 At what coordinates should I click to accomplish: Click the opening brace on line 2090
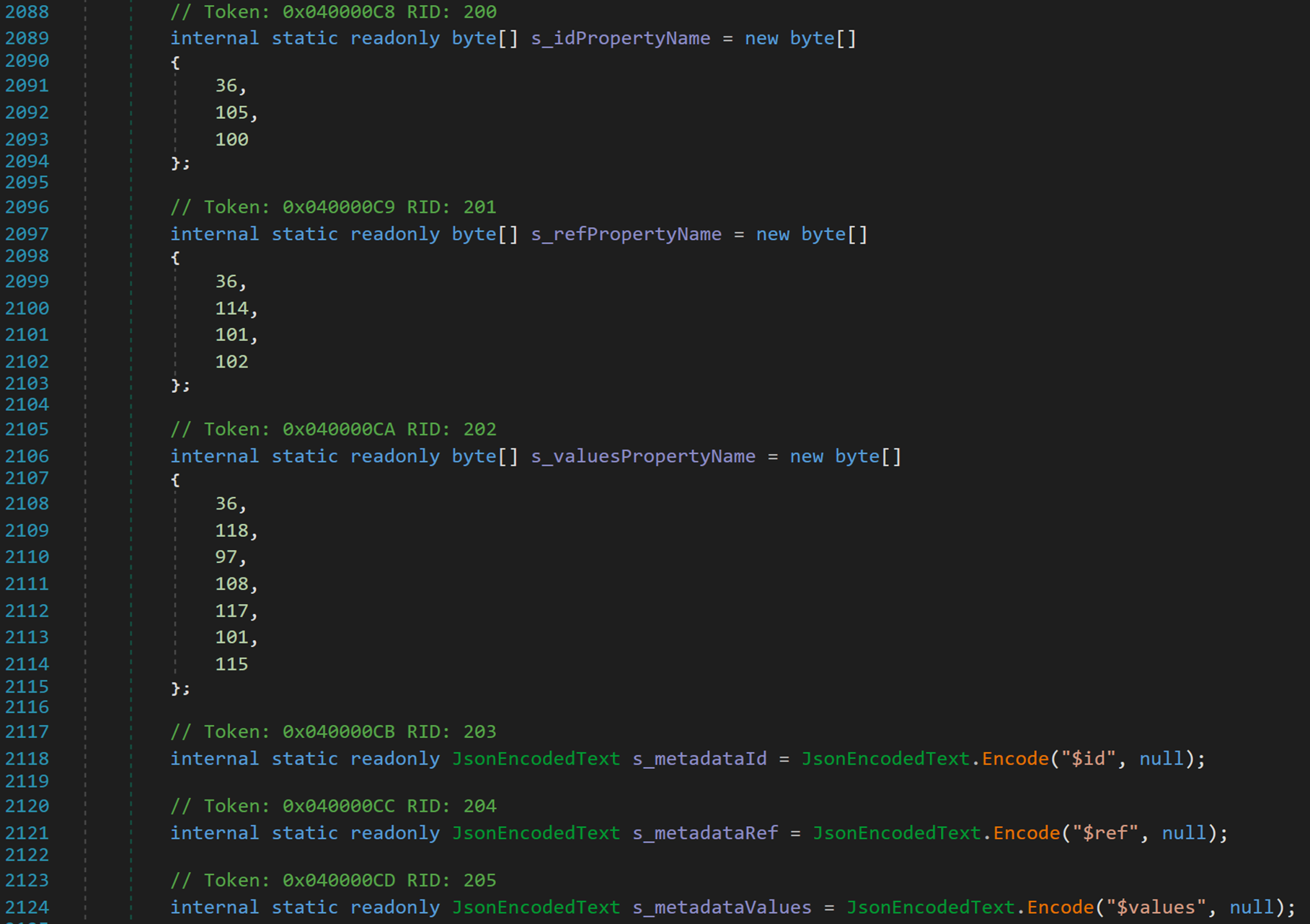(175, 63)
